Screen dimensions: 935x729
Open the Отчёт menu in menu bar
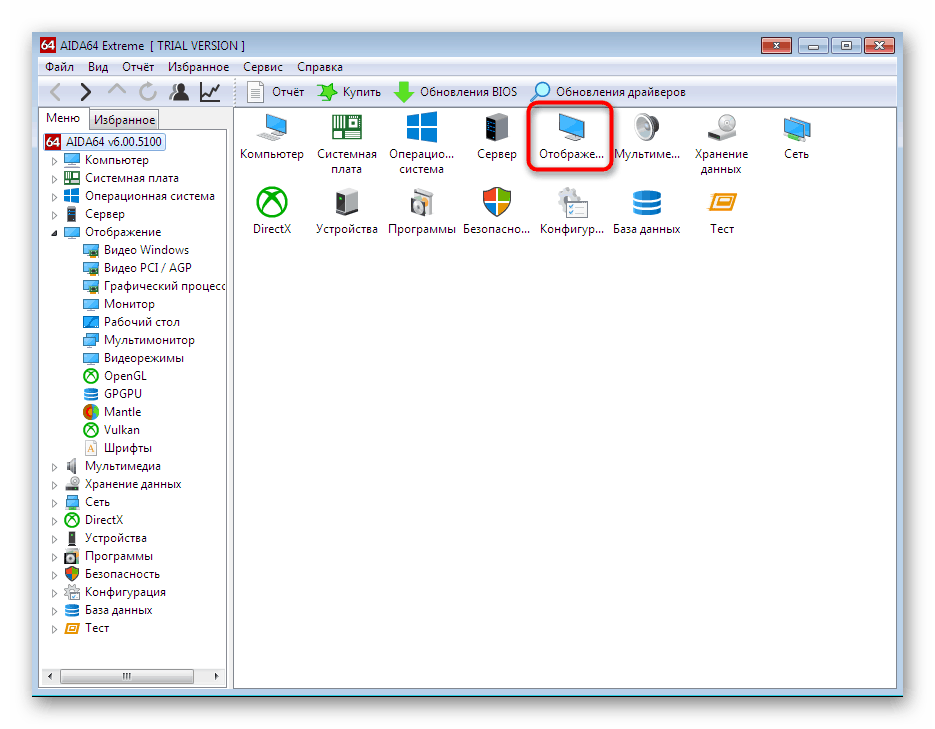138,67
